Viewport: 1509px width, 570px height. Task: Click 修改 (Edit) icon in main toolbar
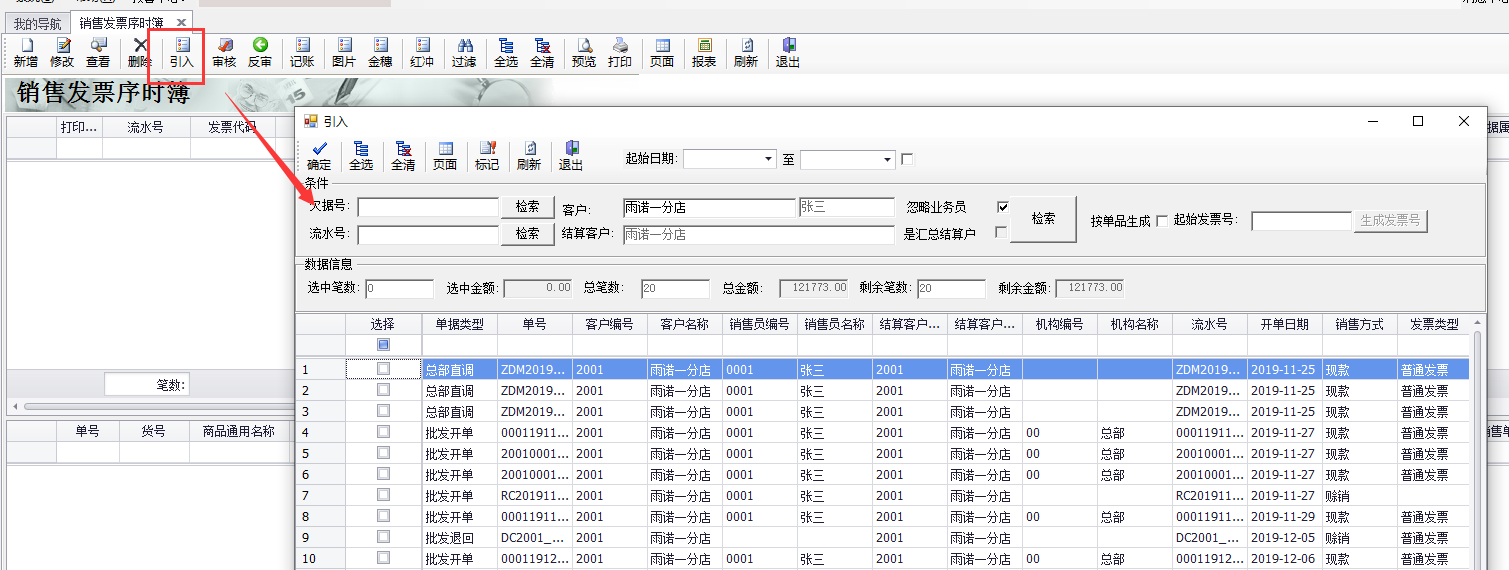(62, 52)
